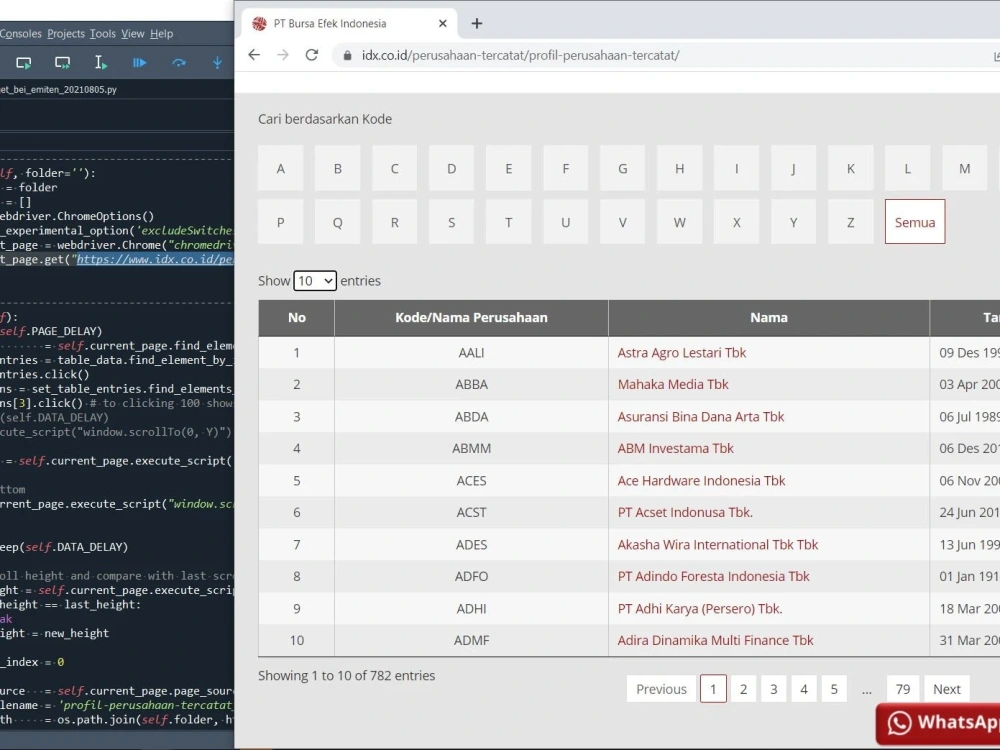1000x750 pixels.
Task: Filter companies by letter K
Action: coord(850,168)
